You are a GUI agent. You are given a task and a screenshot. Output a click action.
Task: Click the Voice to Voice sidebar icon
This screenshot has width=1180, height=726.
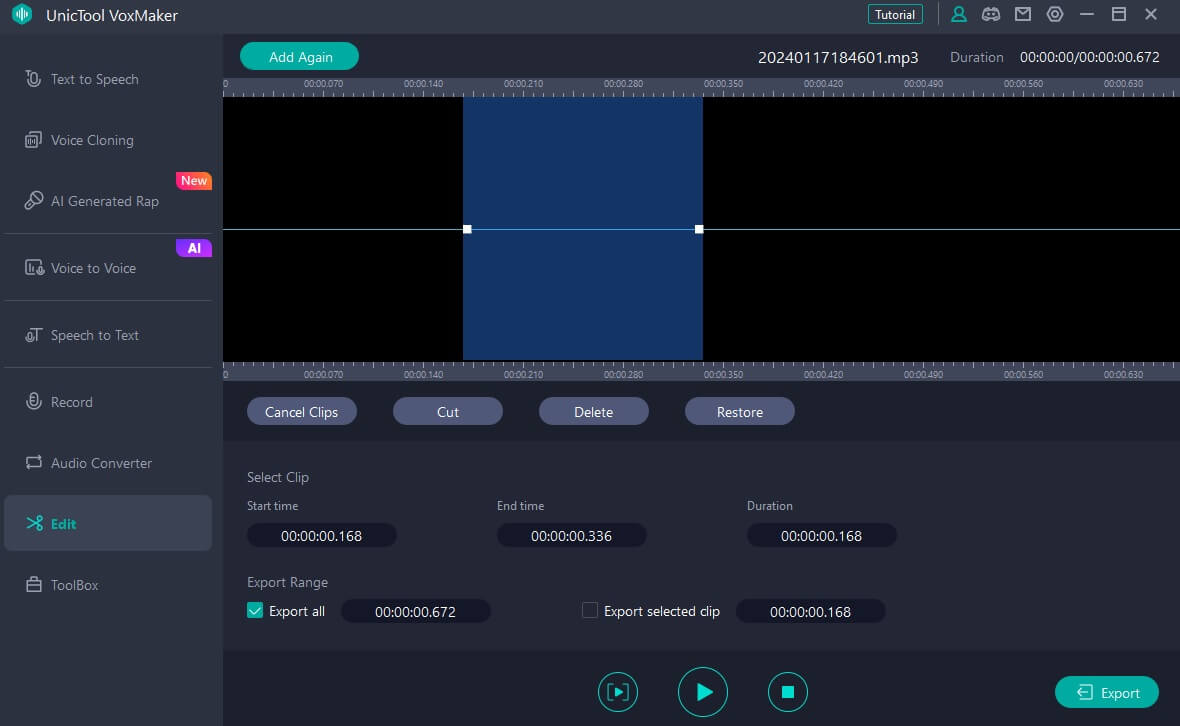coord(34,268)
